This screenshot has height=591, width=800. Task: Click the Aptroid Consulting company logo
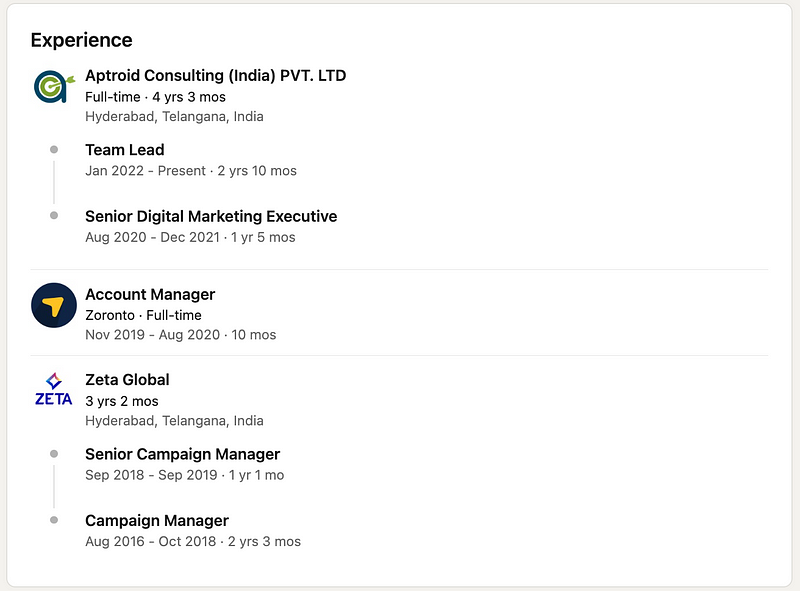[53, 87]
